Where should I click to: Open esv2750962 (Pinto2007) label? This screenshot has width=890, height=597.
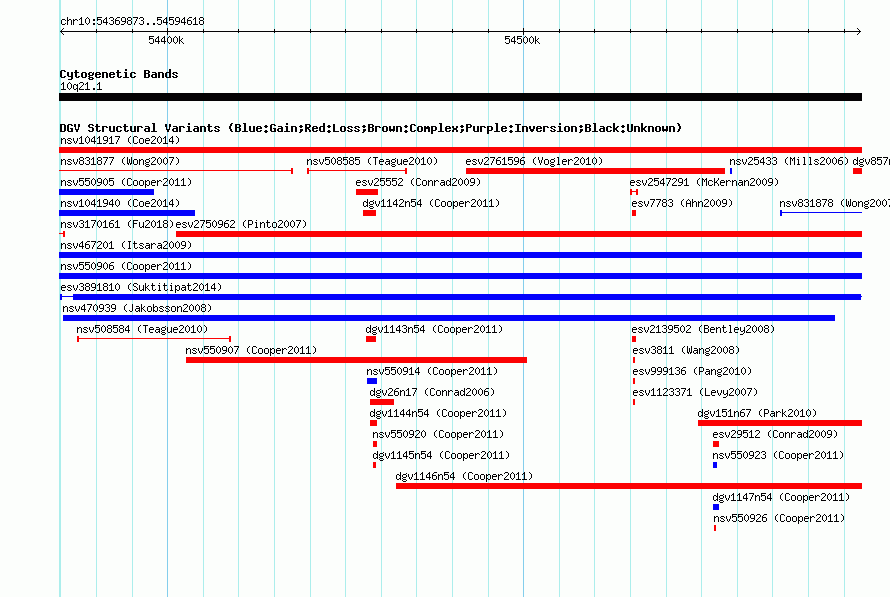coord(241,224)
